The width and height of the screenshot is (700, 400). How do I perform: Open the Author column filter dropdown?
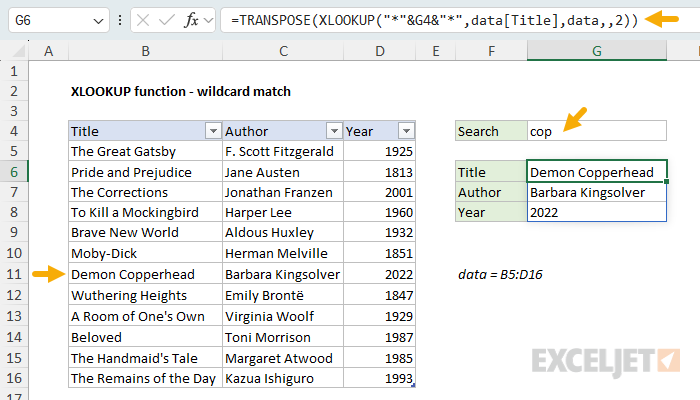(334, 131)
